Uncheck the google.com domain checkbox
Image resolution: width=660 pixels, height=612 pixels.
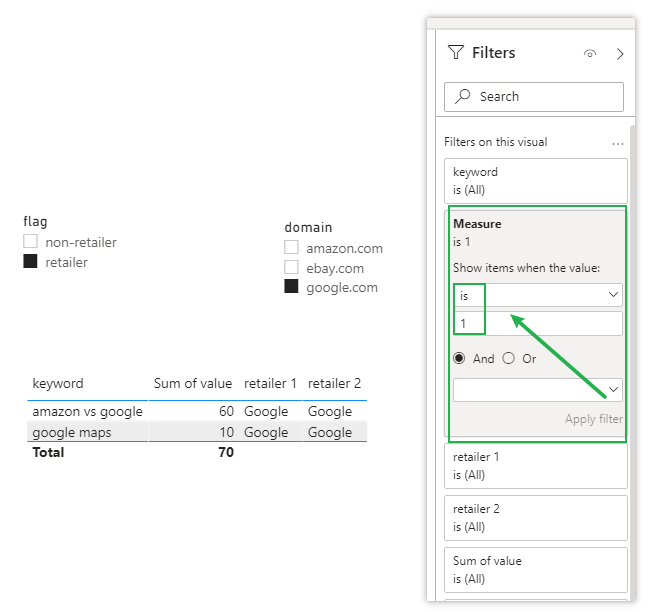pyautogui.click(x=291, y=286)
